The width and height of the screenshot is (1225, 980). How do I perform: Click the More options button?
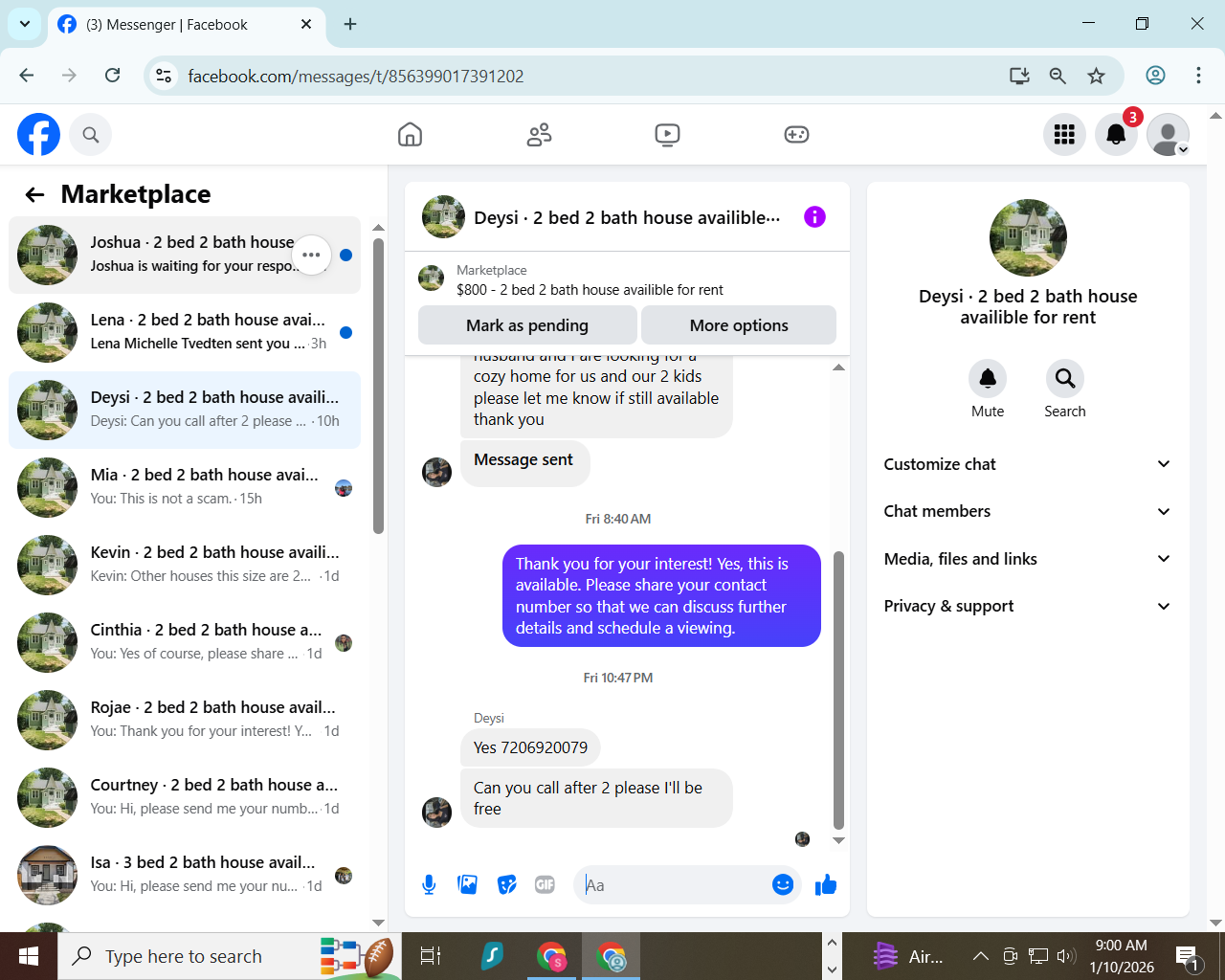739,325
